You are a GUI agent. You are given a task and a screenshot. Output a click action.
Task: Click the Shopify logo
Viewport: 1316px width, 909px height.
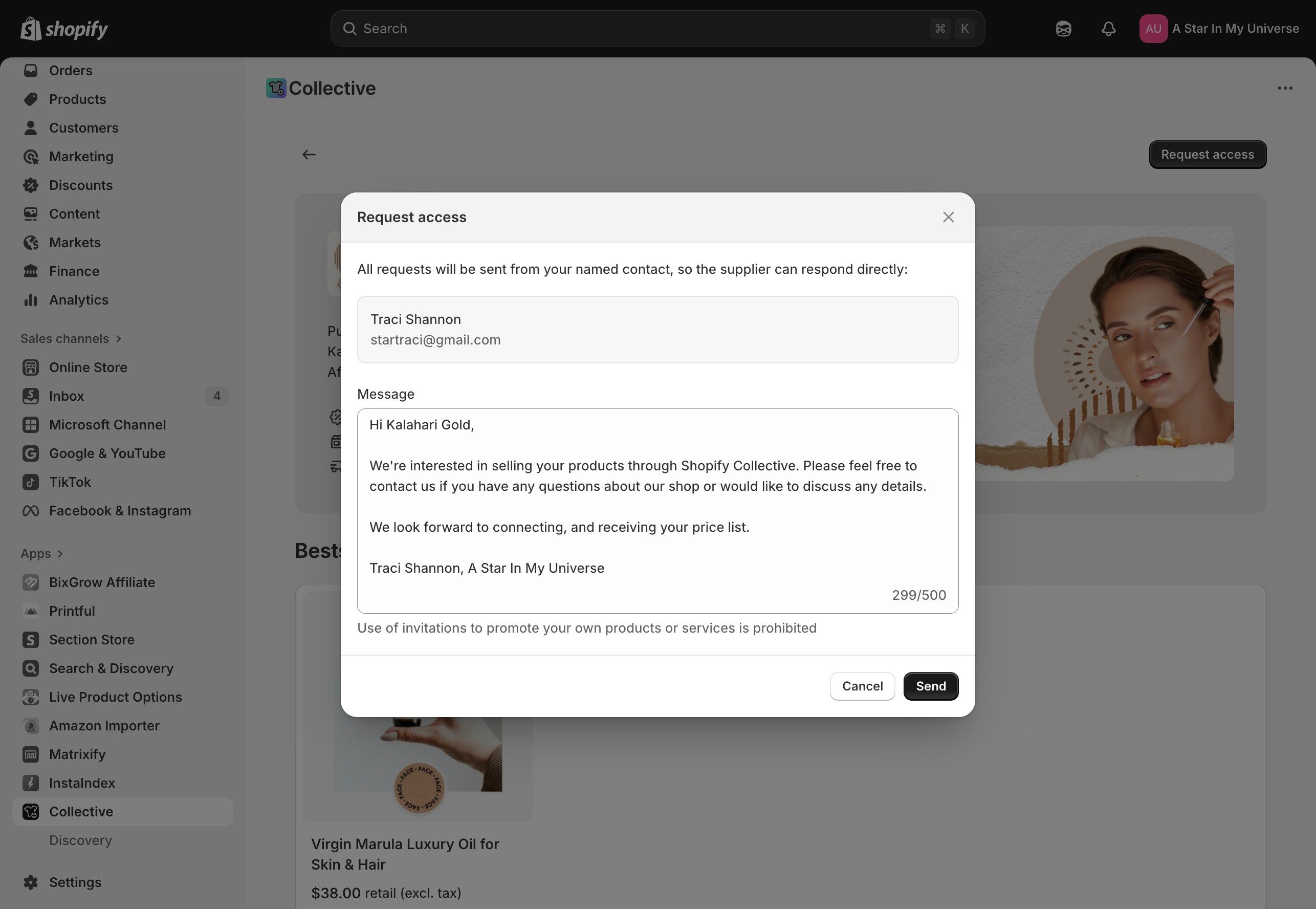64,29
